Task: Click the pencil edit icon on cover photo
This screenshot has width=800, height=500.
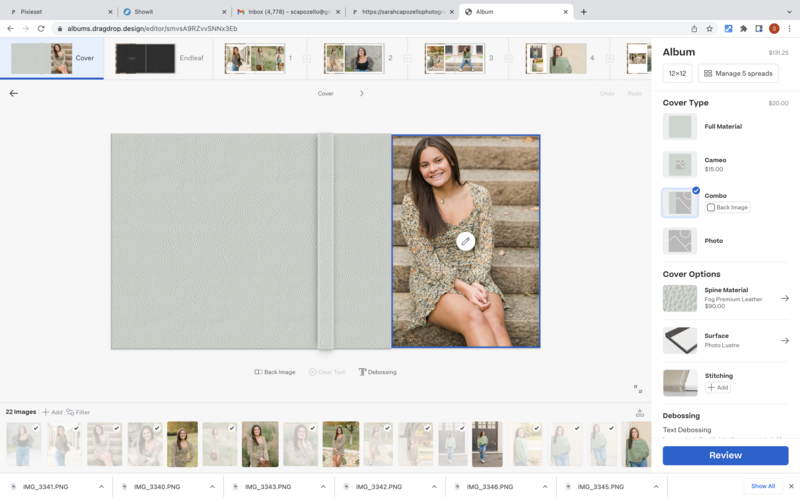Action: coord(465,241)
